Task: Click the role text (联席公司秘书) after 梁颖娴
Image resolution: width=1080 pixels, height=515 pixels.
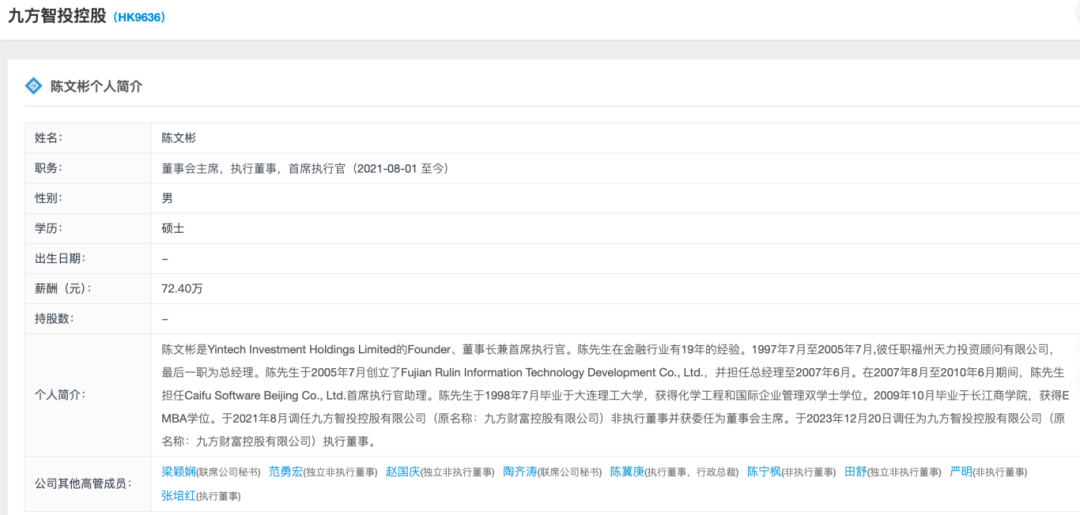Action: coord(229,472)
